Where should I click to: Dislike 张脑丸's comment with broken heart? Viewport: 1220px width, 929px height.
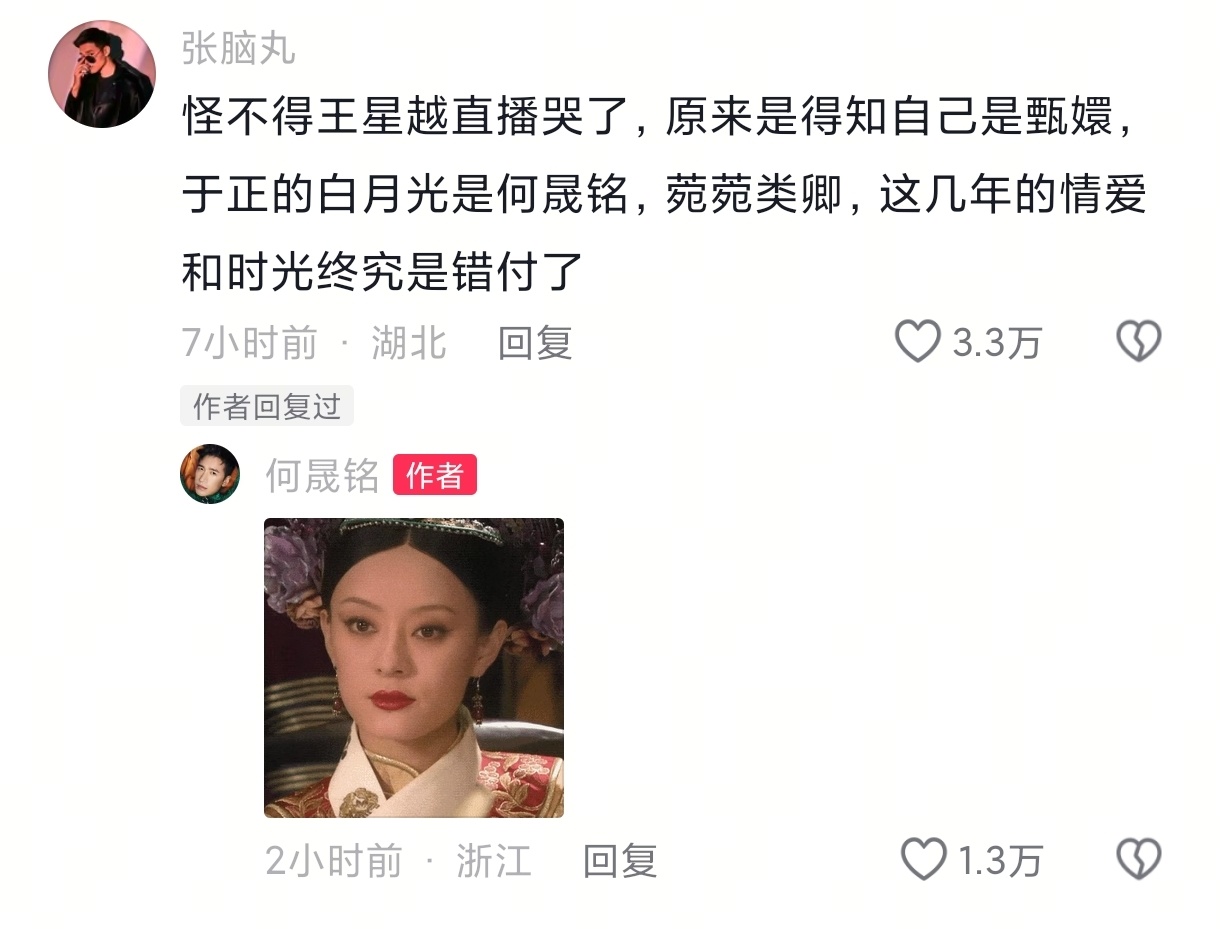coord(1138,342)
